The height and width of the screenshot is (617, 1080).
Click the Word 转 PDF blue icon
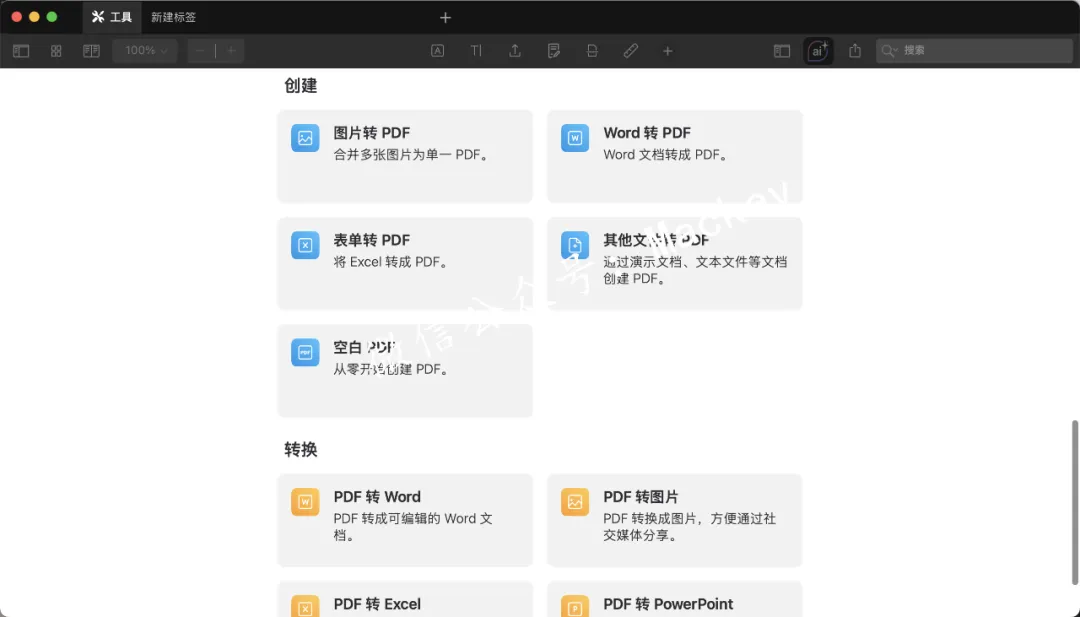(x=575, y=138)
